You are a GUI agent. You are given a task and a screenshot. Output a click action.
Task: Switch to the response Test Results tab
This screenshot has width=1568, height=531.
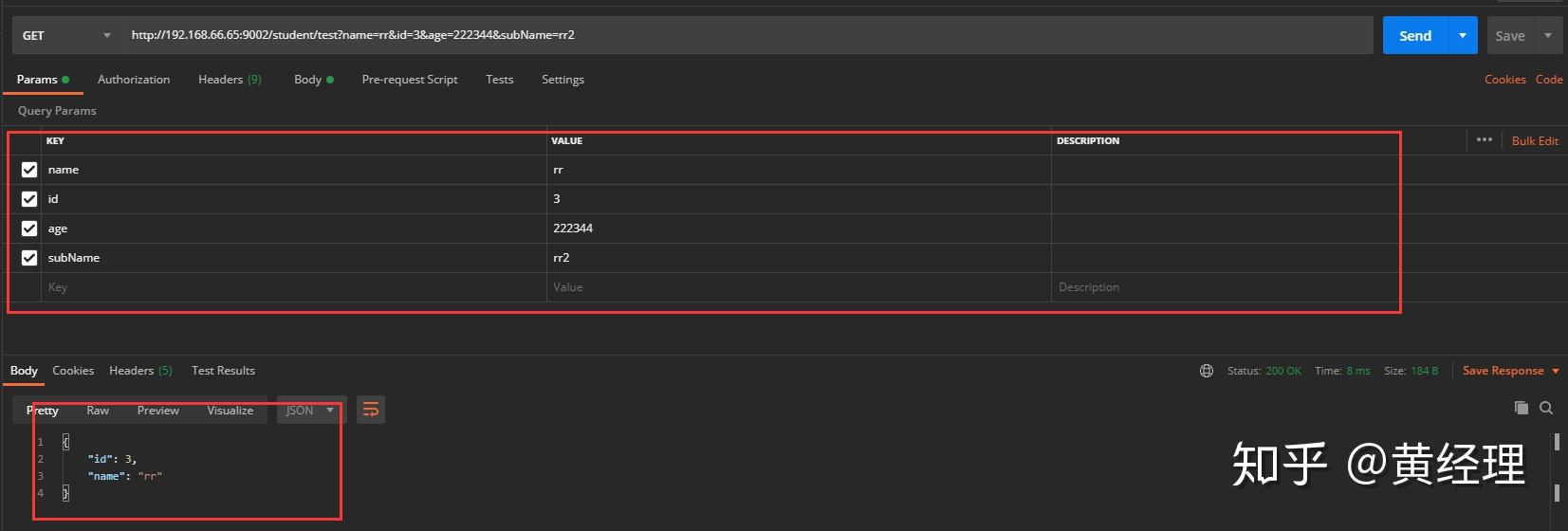click(223, 371)
